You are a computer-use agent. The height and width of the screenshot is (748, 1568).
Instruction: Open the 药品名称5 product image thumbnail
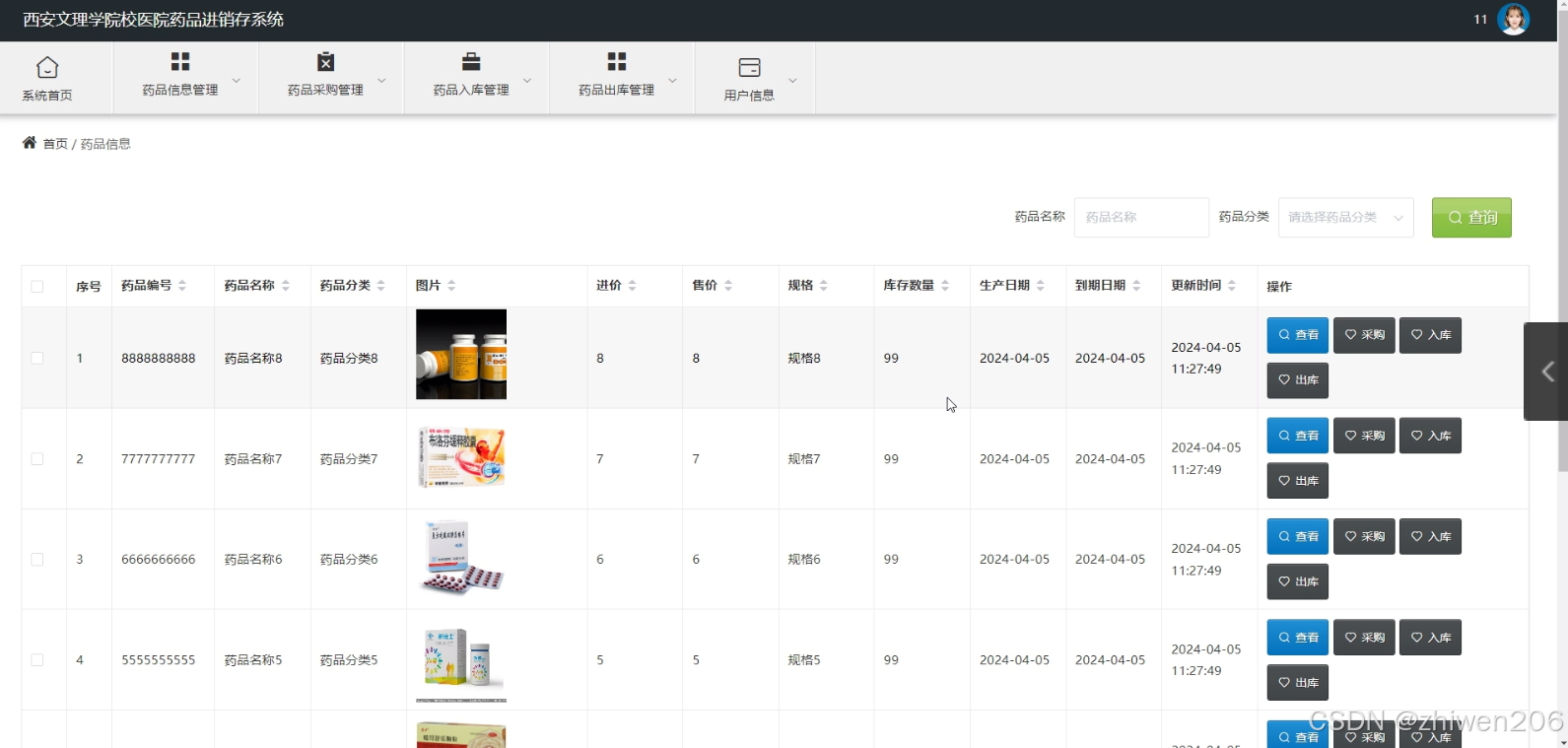tap(461, 660)
